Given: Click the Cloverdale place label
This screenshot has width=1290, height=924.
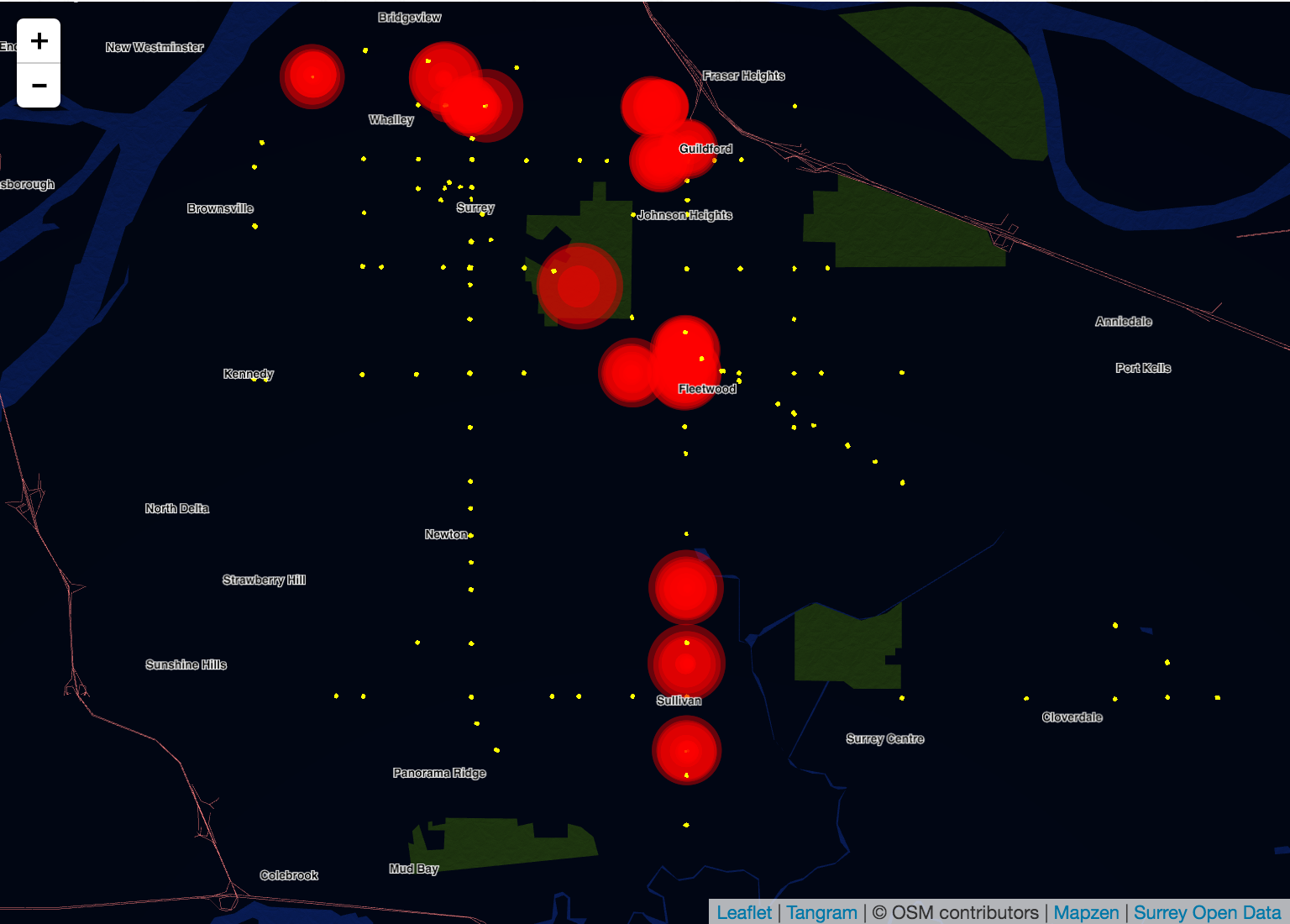Looking at the screenshot, I should coord(1072,717).
